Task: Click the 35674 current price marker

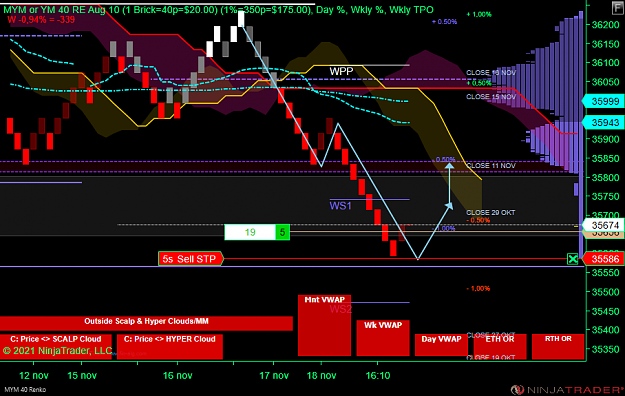Action: point(603,225)
